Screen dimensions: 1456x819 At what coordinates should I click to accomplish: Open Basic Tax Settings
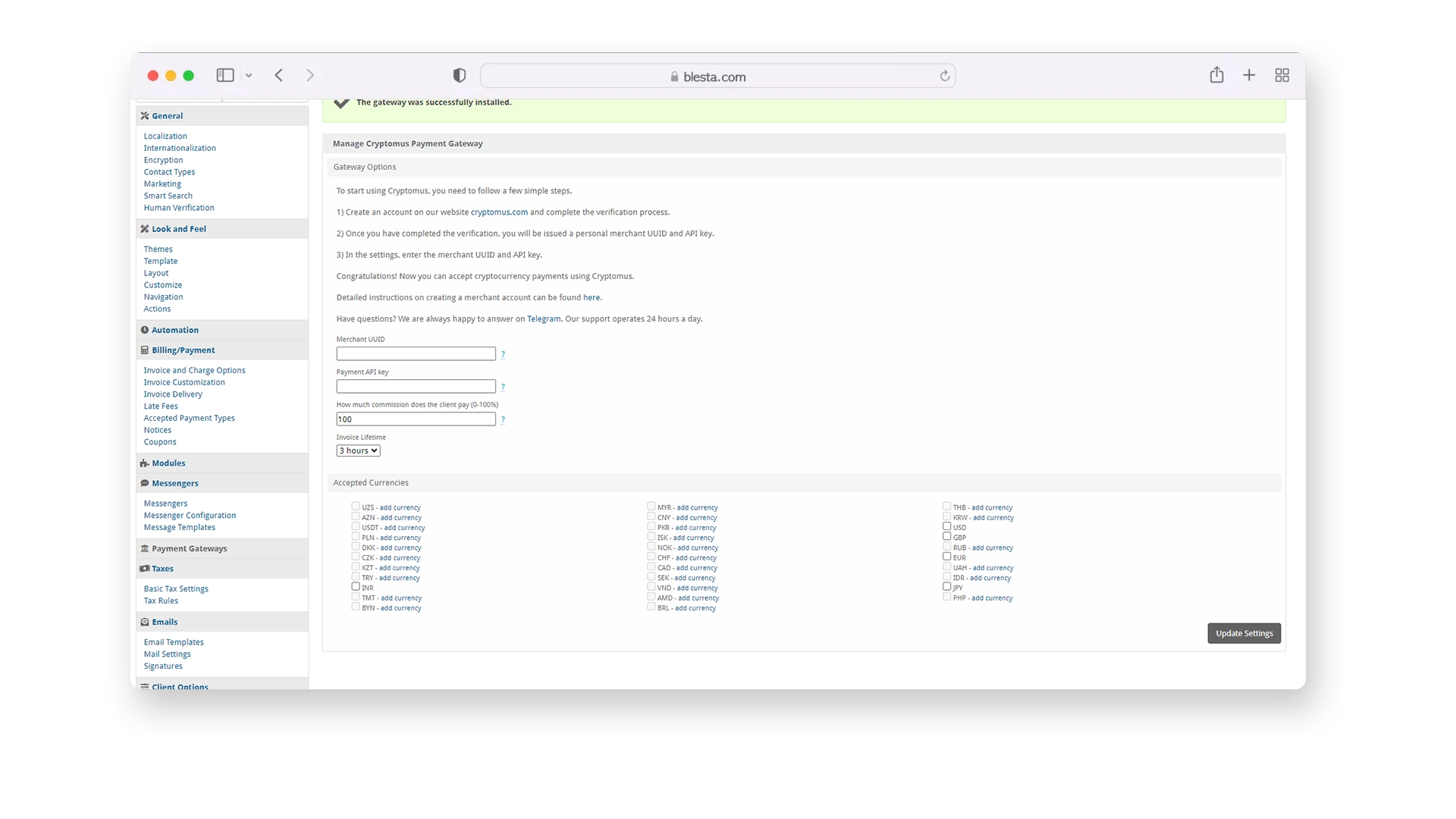pos(176,589)
